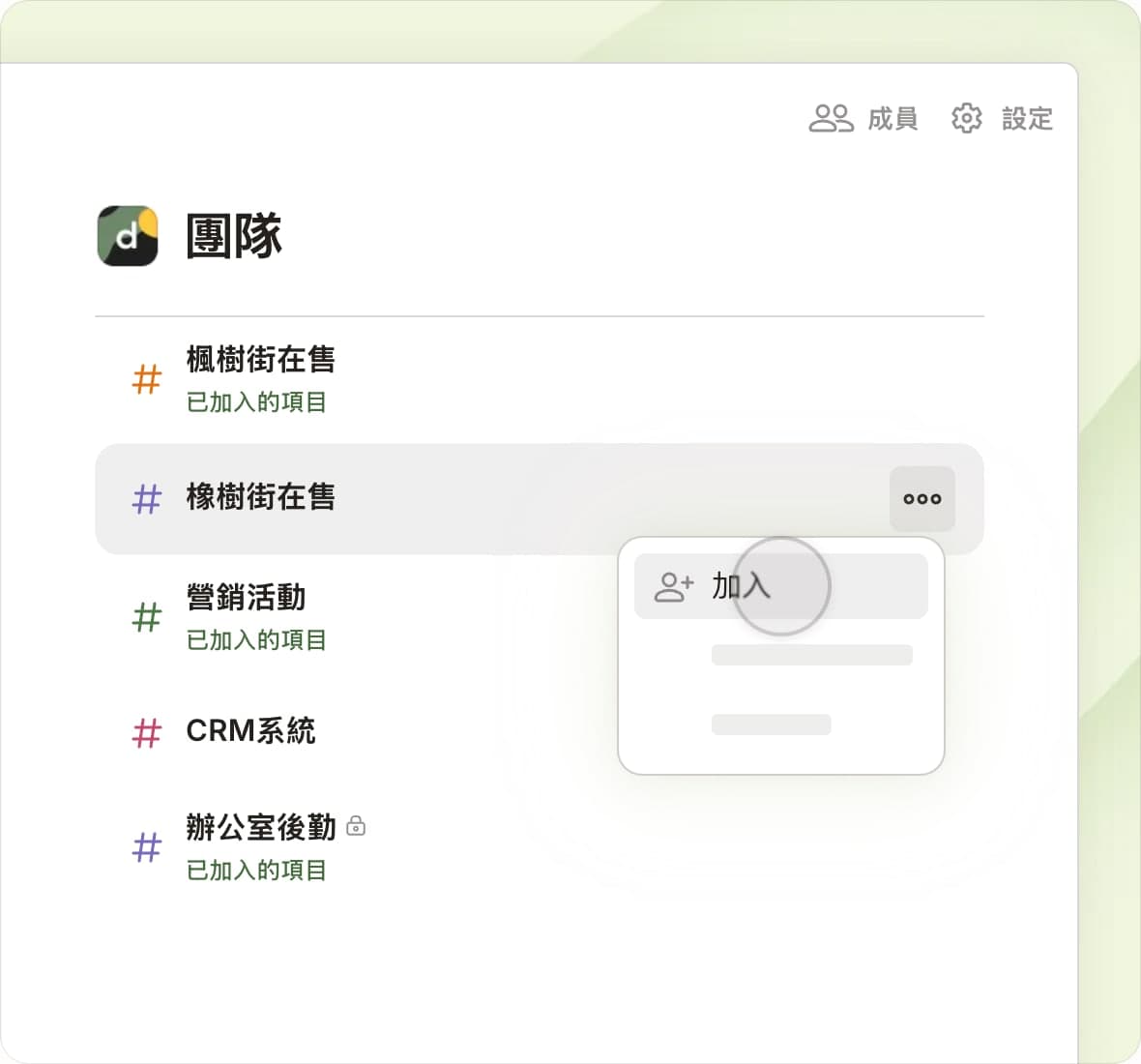Open the 楓樹街在售 project
Viewport: 1141px width, 1064px height.
[260, 360]
